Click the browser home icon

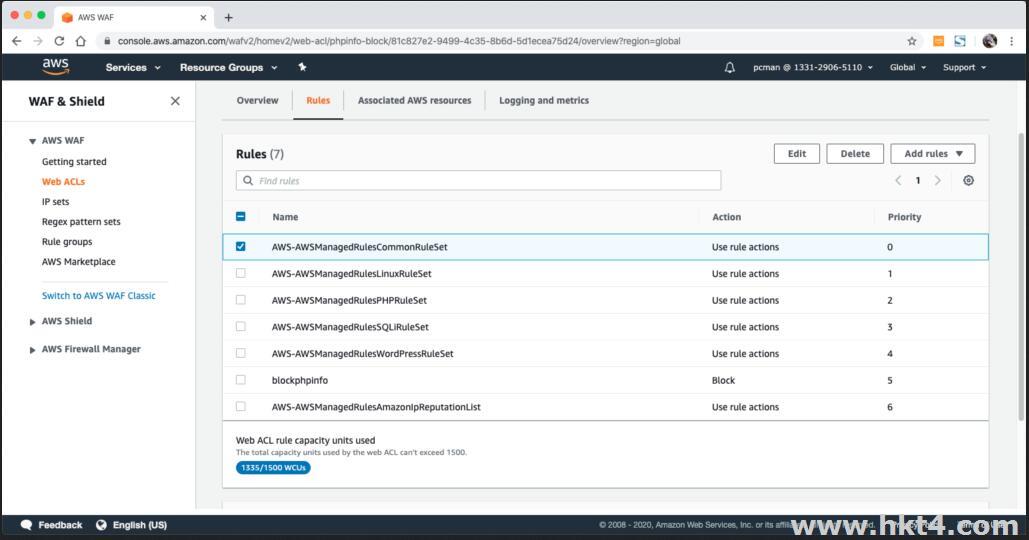(81, 41)
